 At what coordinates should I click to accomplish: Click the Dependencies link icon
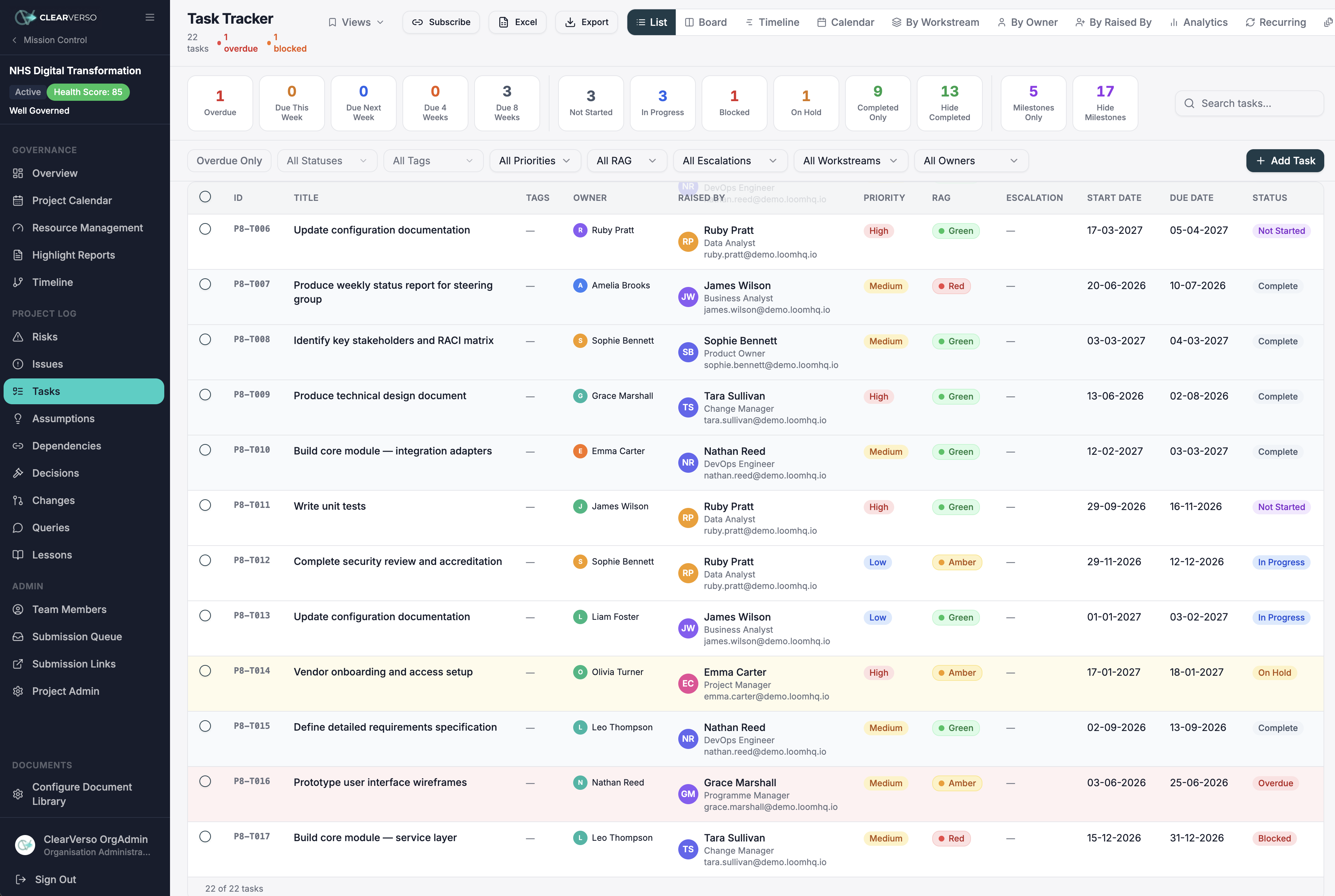18,446
